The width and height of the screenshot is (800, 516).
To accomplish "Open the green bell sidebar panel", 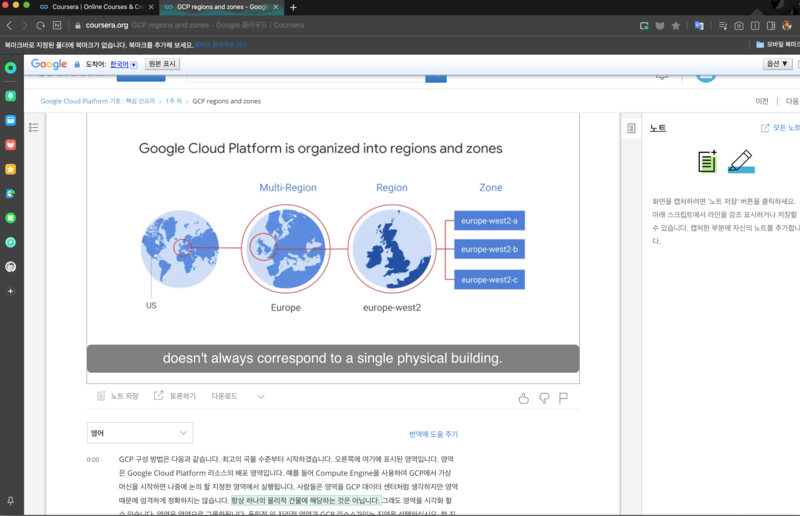I will (x=10, y=96).
